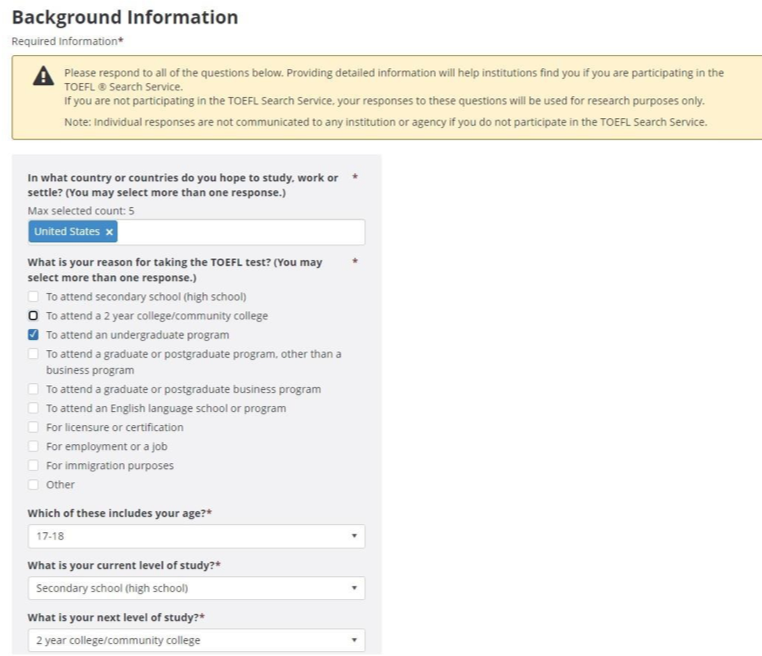Expand the current level of study dropdown
Viewport: 762px width, 656px height.
point(196,588)
